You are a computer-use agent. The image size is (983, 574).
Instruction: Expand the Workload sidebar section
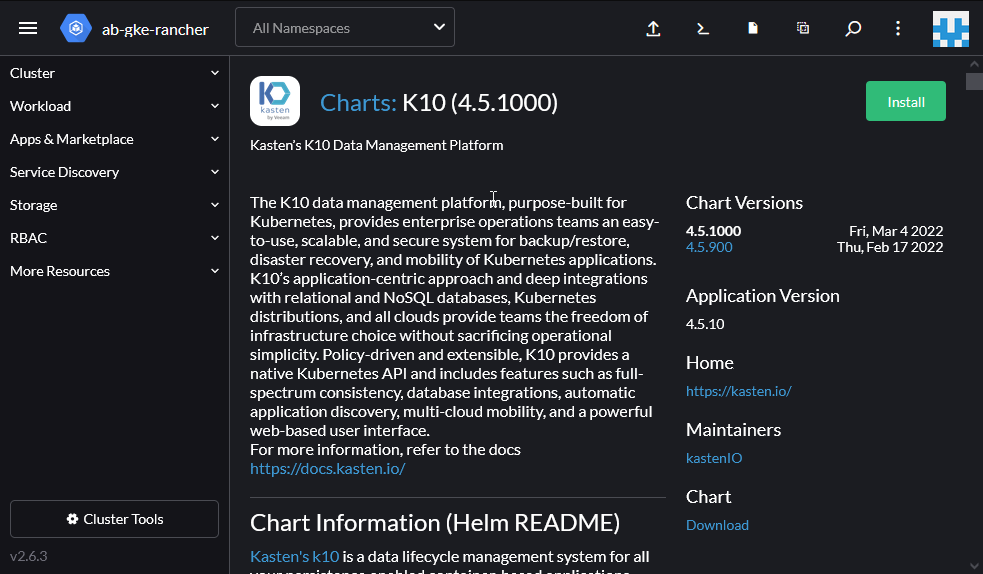[114, 106]
